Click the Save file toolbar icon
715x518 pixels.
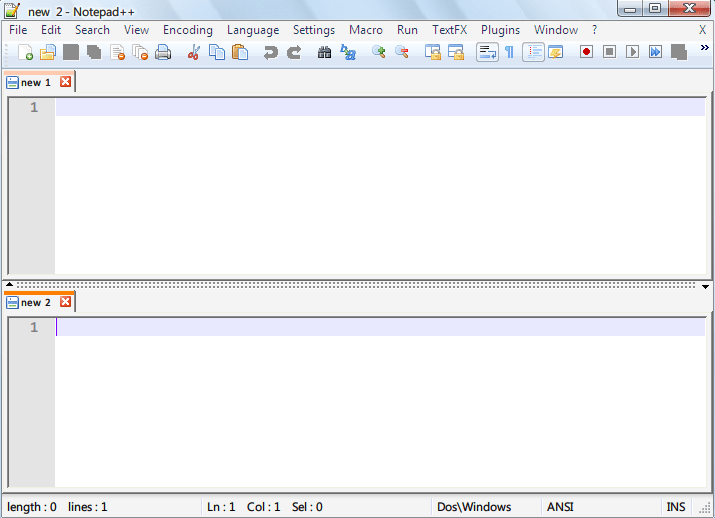(71, 52)
